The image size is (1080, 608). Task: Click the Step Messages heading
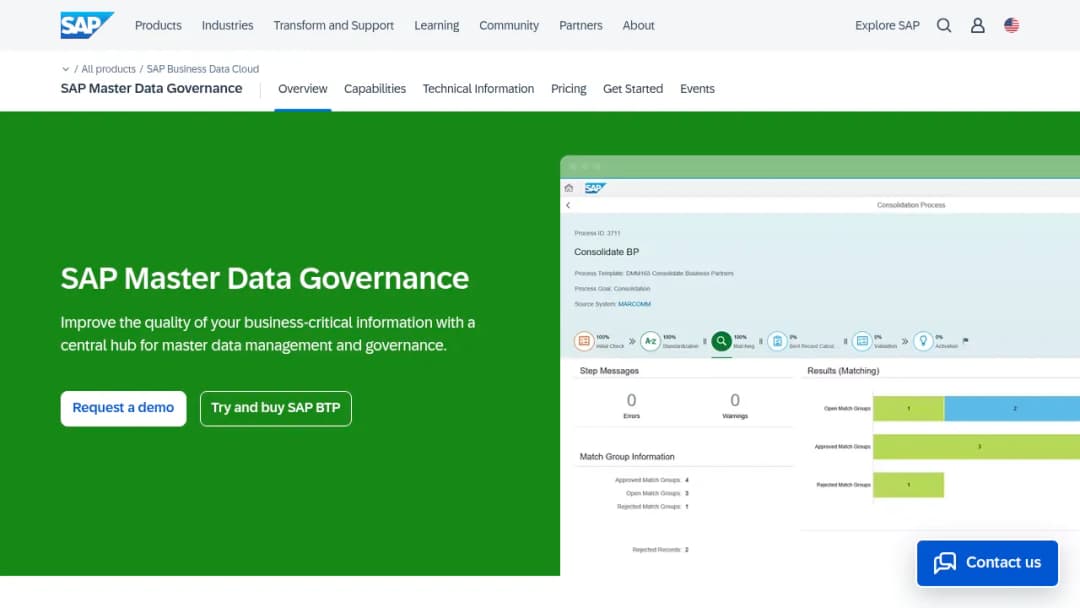tap(610, 370)
